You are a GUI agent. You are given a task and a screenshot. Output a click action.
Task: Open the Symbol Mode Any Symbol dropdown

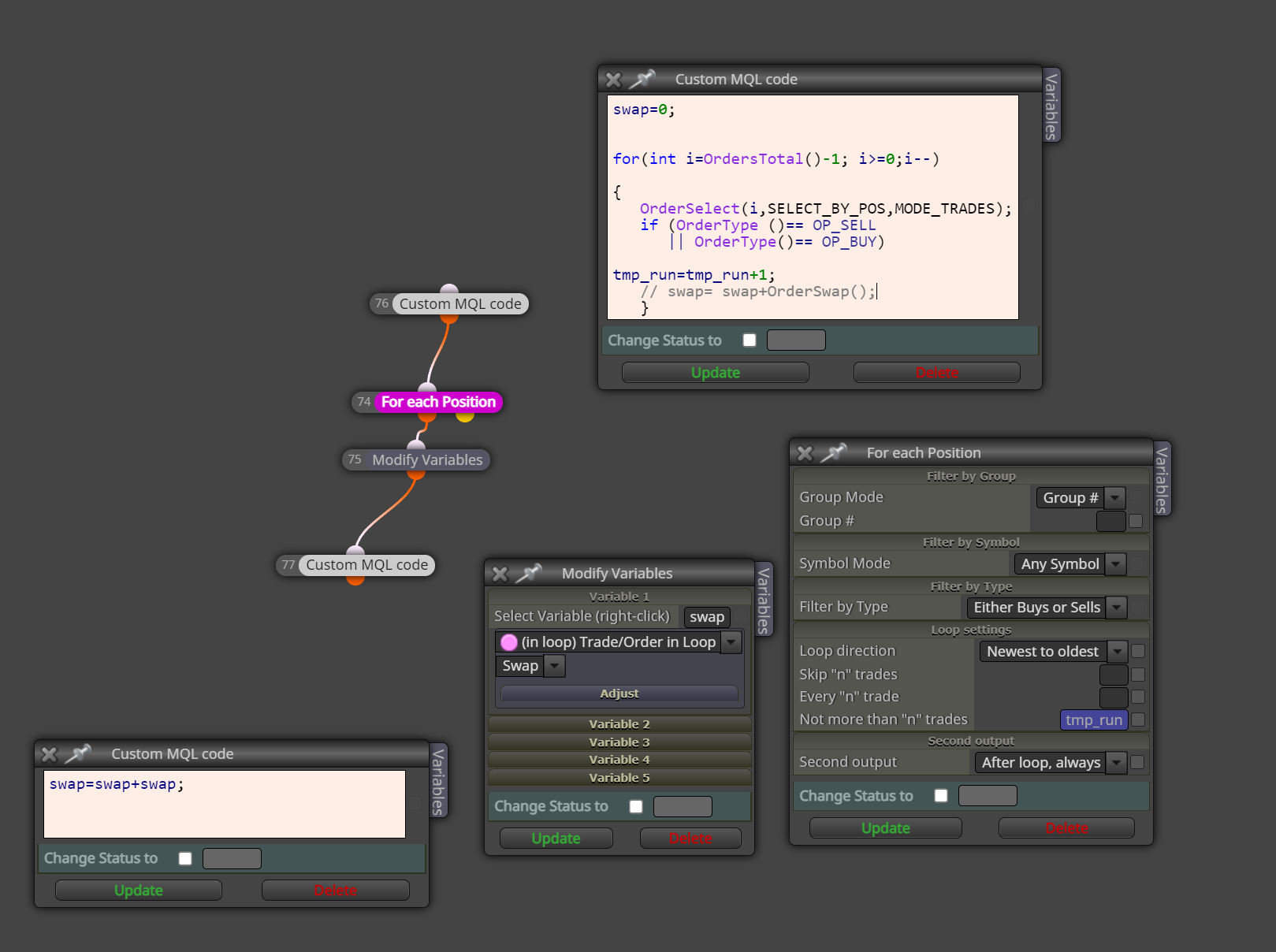click(1070, 563)
